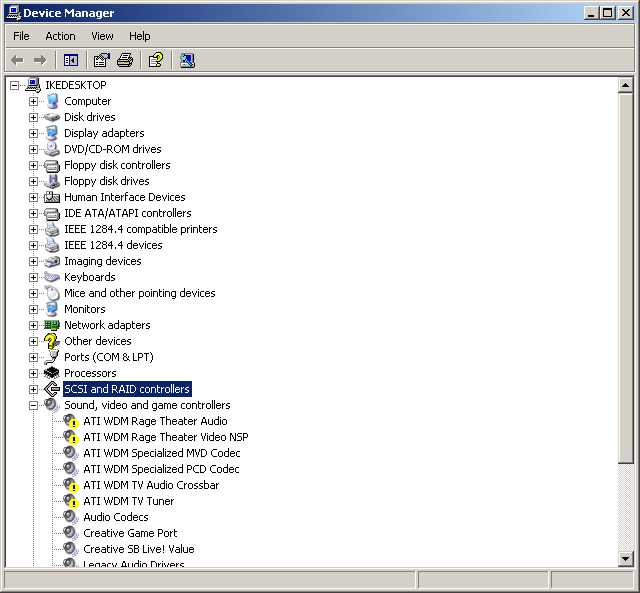Click the Sound, video and game controllers icon
The width and height of the screenshot is (640, 593).
52,405
